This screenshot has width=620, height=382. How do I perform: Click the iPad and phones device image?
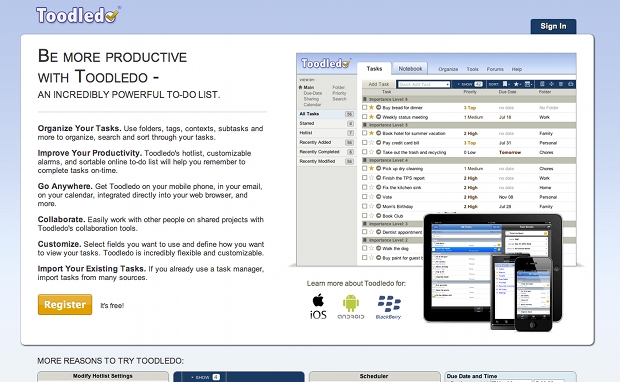493,272
